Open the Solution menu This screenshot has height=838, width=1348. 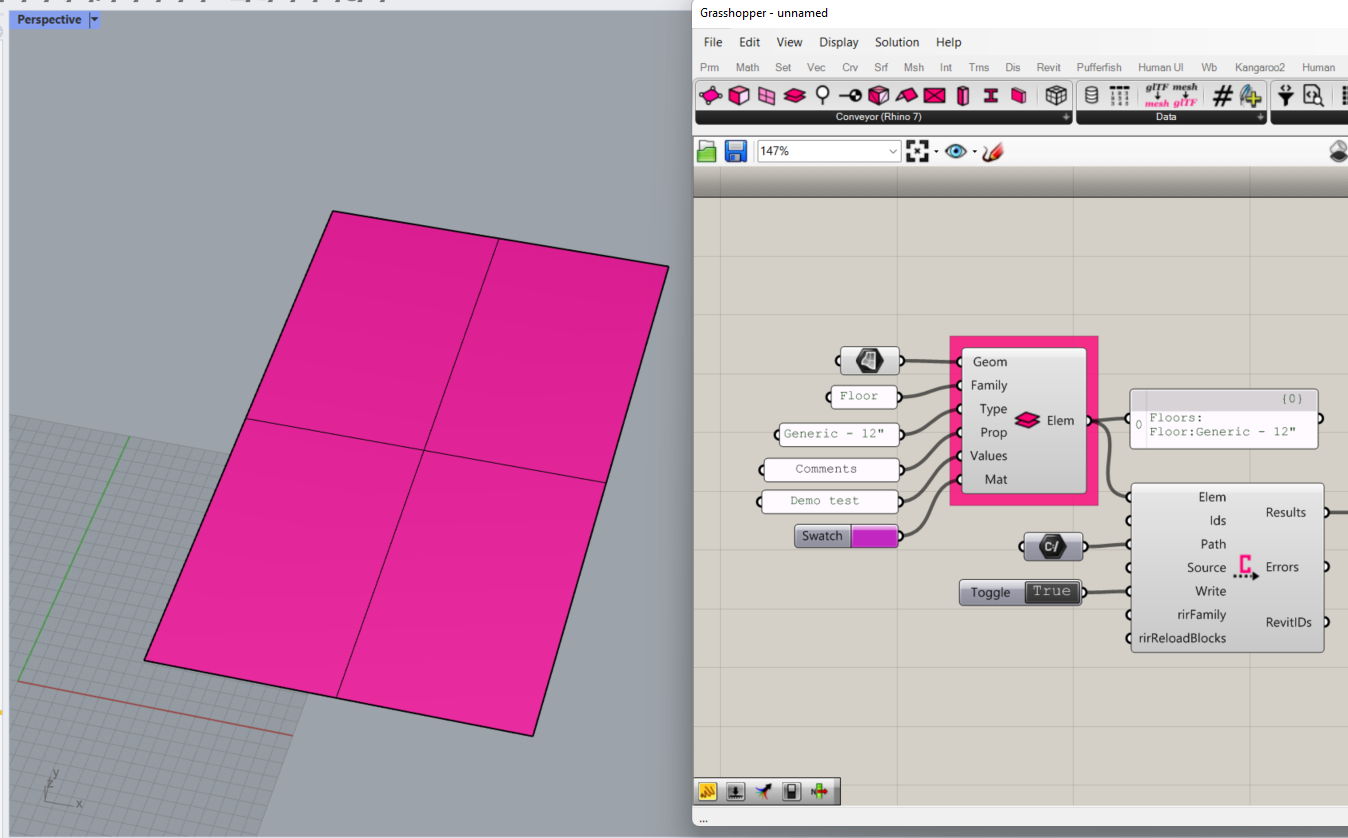tap(896, 42)
